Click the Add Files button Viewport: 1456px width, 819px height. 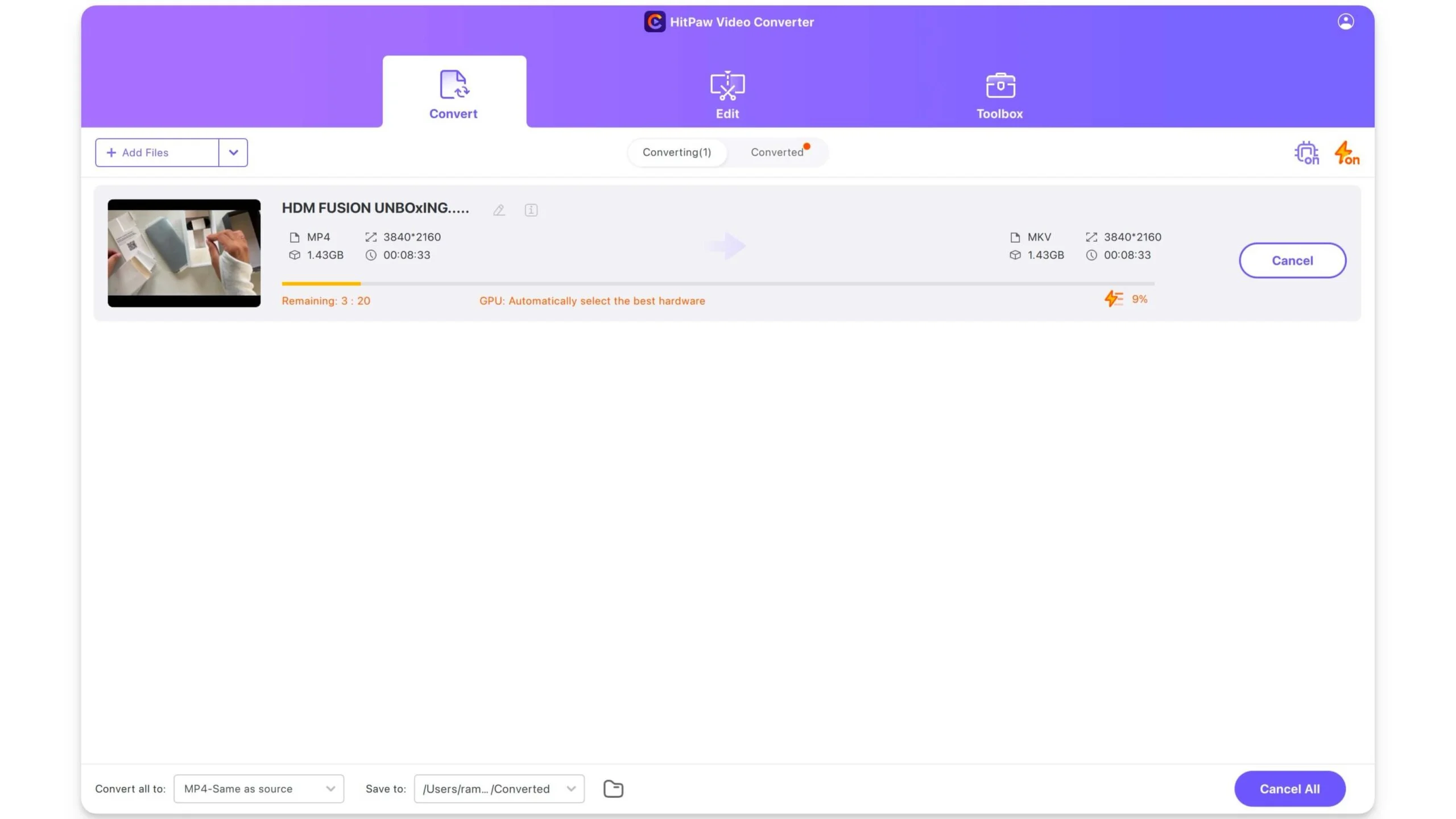157,152
